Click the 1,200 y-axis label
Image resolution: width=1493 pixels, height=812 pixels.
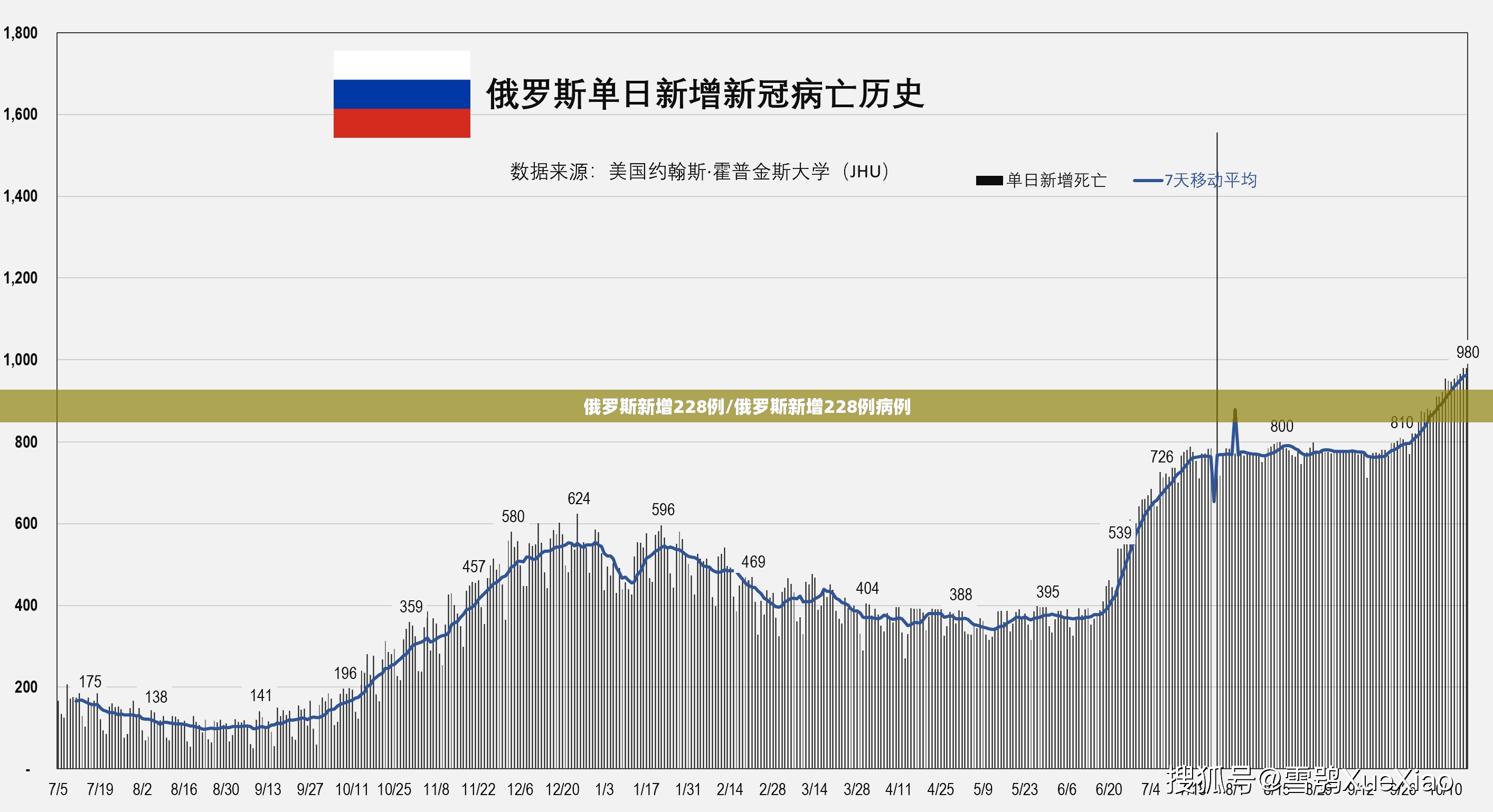pyautogui.click(x=20, y=278)
